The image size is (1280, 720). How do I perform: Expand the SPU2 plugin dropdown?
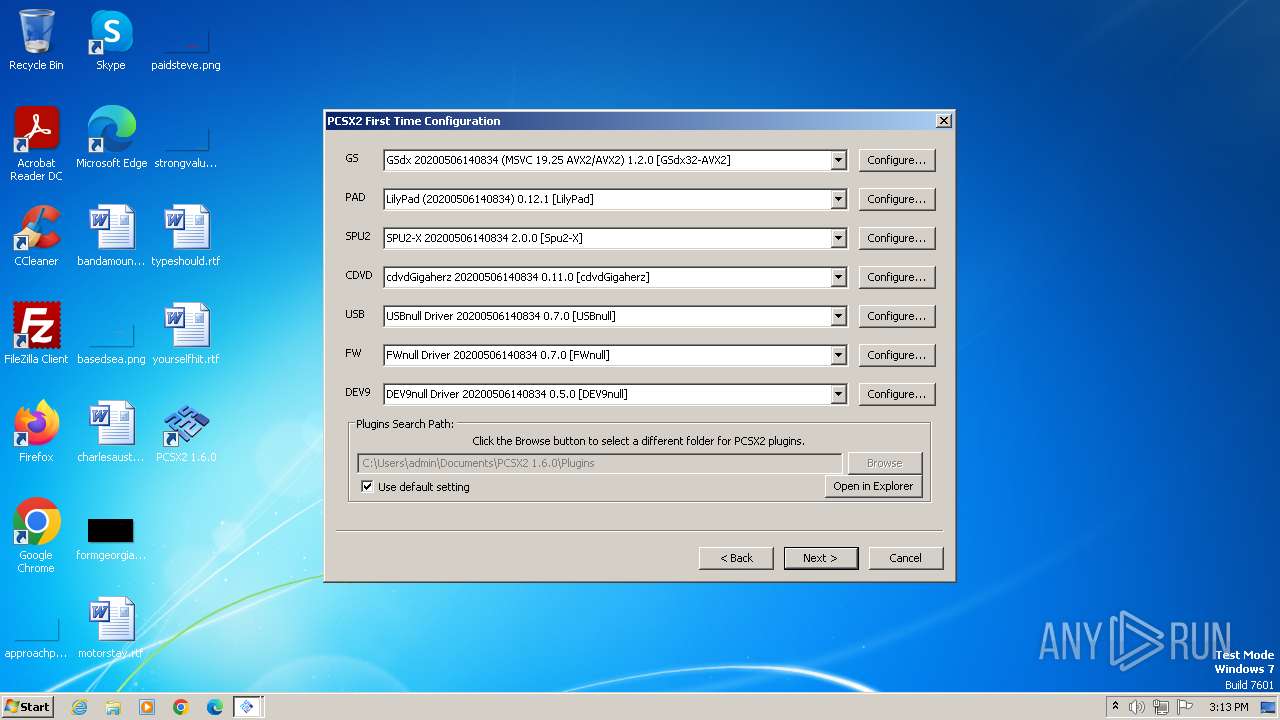838,238
